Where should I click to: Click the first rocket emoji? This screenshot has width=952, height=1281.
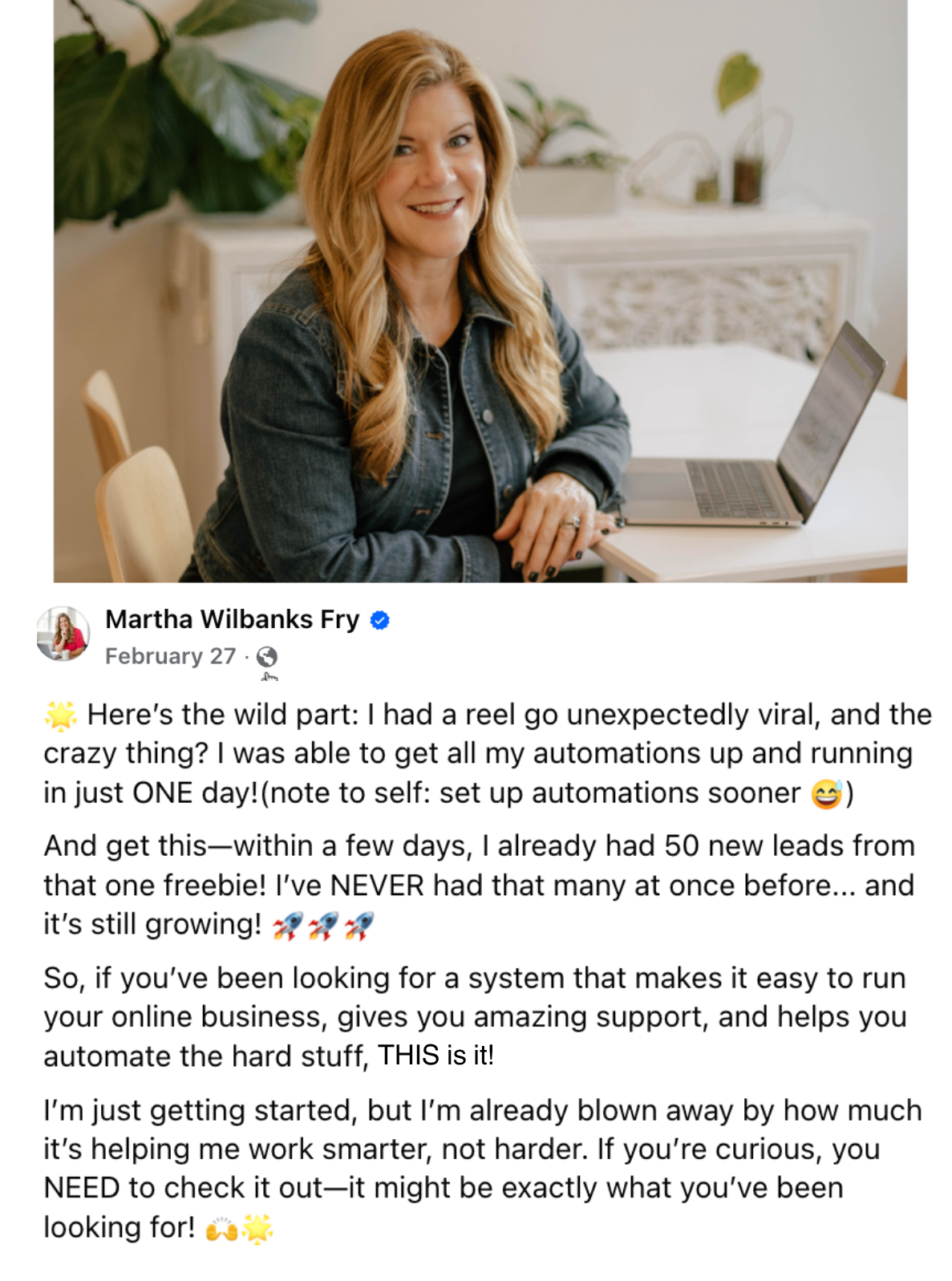pos(288,926)
